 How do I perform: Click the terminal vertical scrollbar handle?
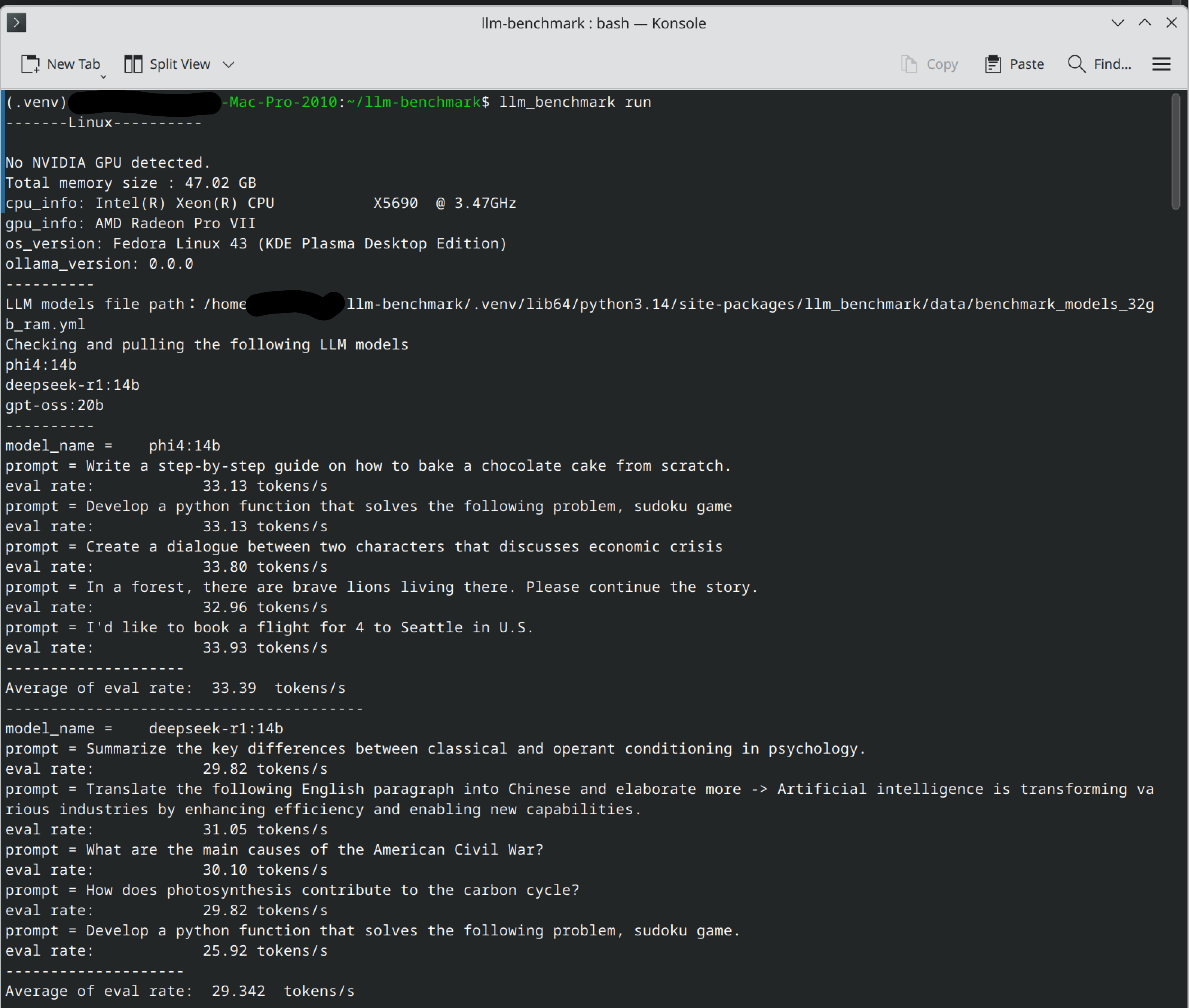click(x=1175, y=152)
